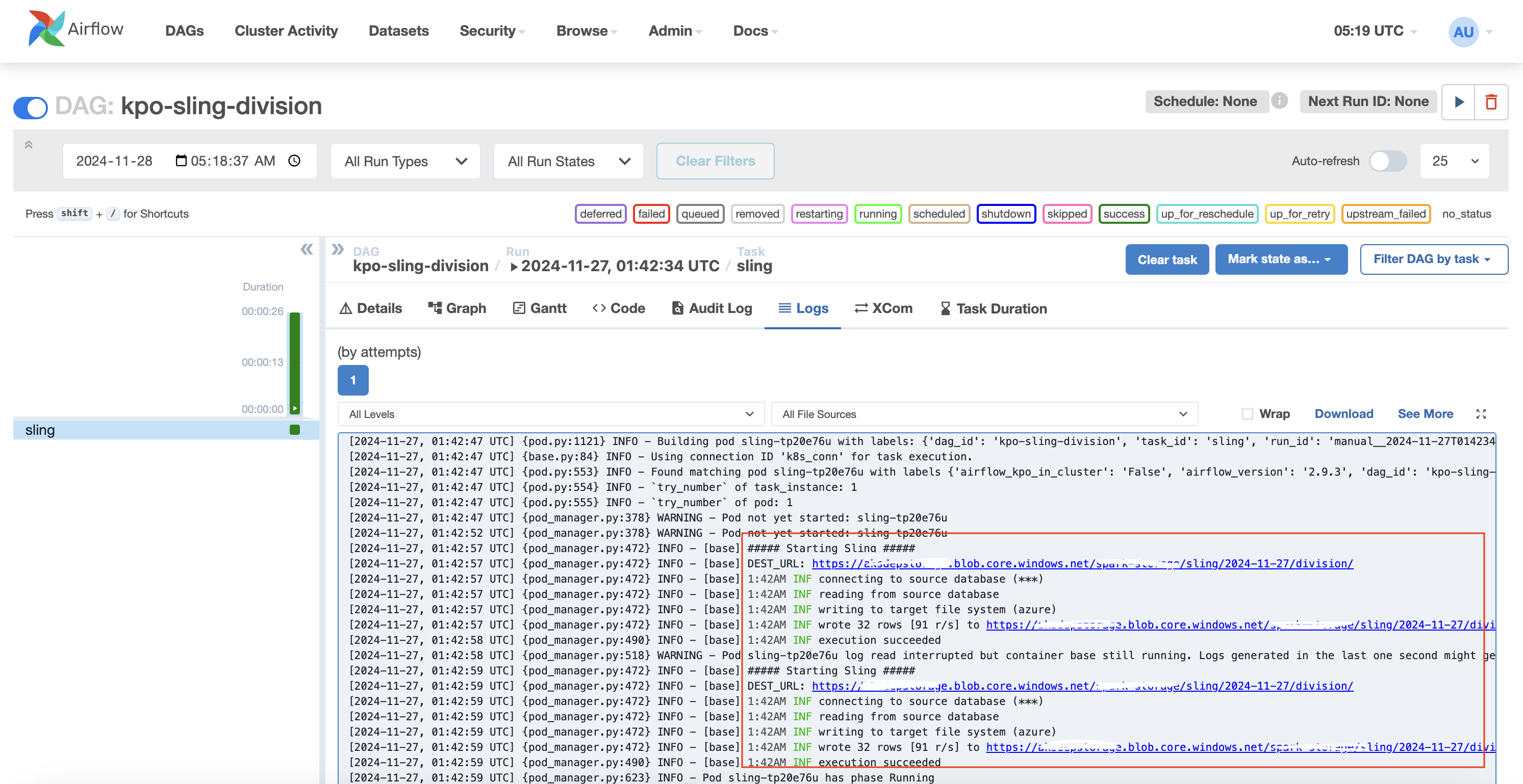Open the 05:19 UTC timezone dropdown
This screenshot has height=784, width=1523.
point(1375,31)
